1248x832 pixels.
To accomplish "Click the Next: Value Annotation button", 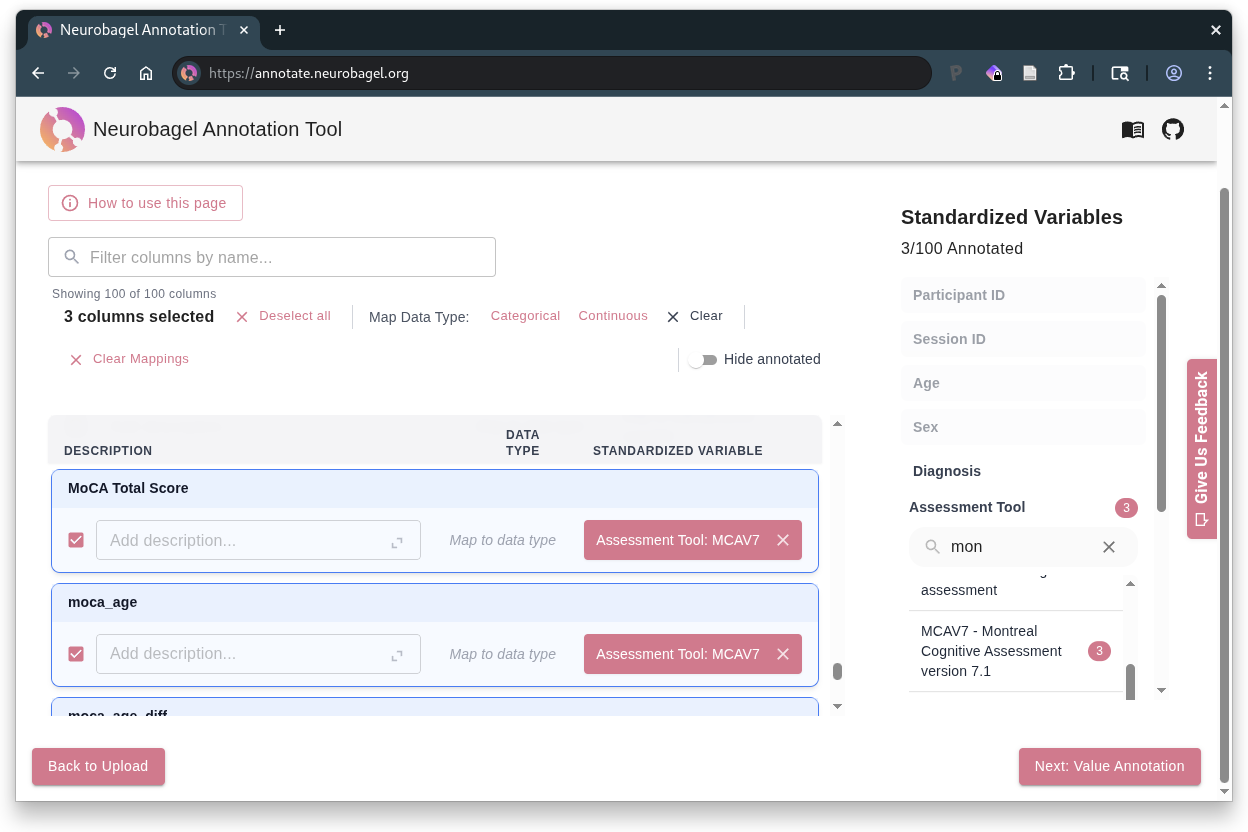I will (x=1109, y=766).
